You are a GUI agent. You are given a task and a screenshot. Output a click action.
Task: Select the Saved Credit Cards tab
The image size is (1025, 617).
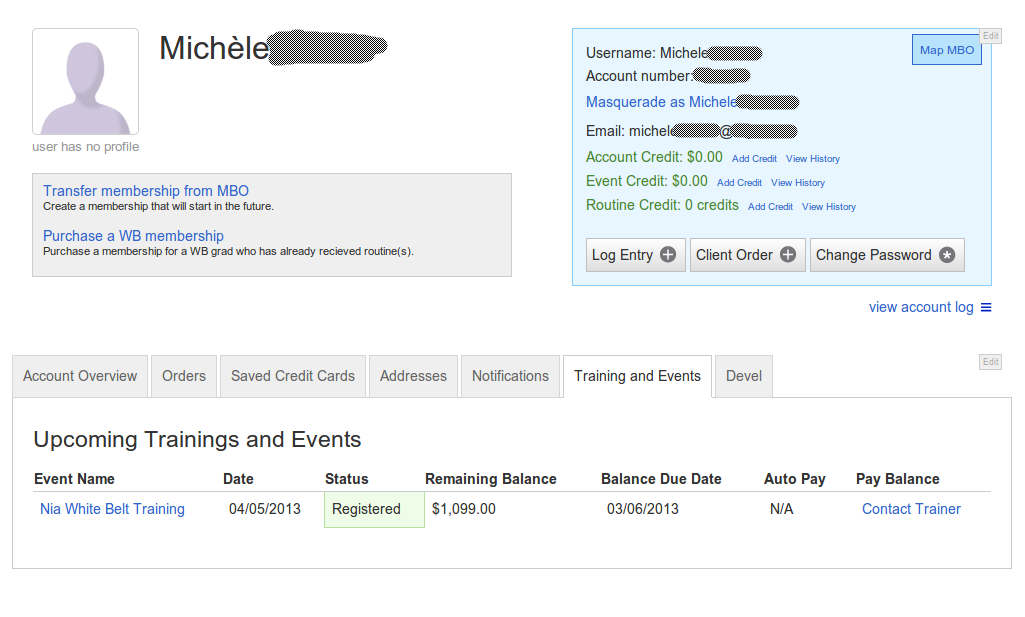tap(293, 376)
